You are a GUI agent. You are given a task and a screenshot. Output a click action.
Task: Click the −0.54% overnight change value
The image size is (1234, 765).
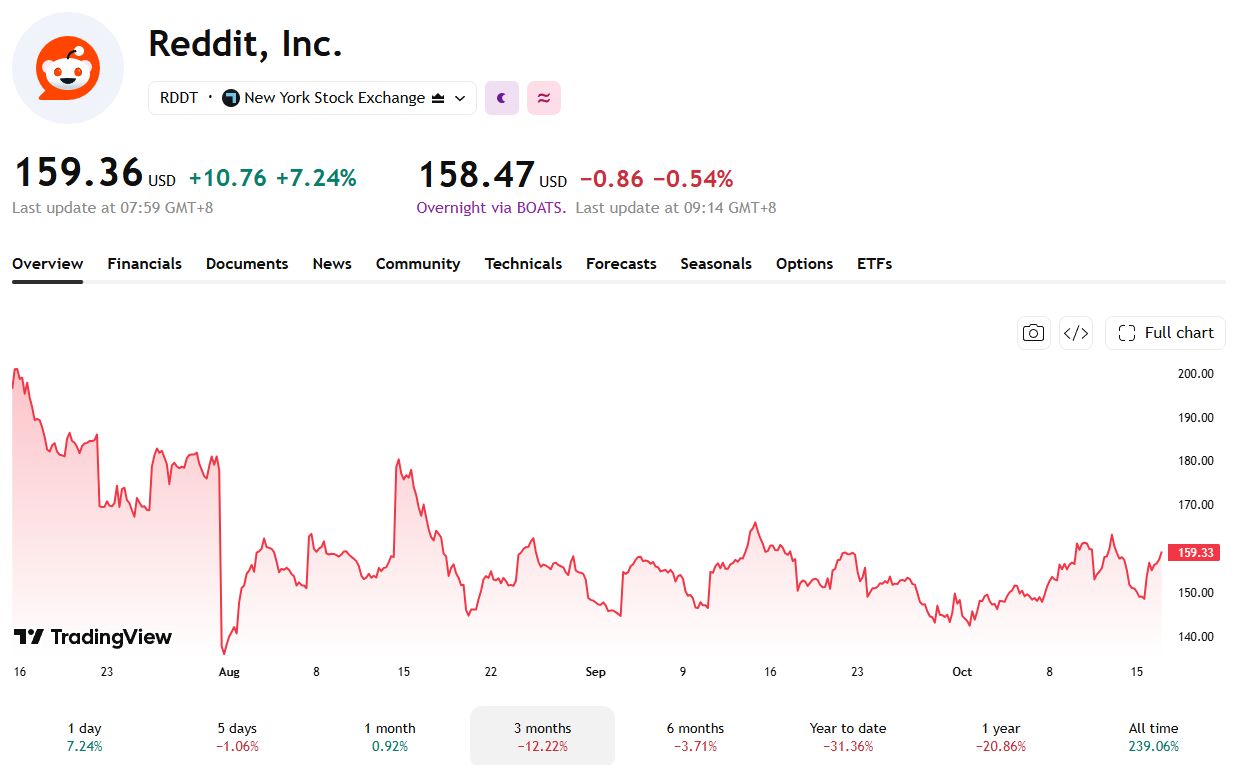pos(693,179)
